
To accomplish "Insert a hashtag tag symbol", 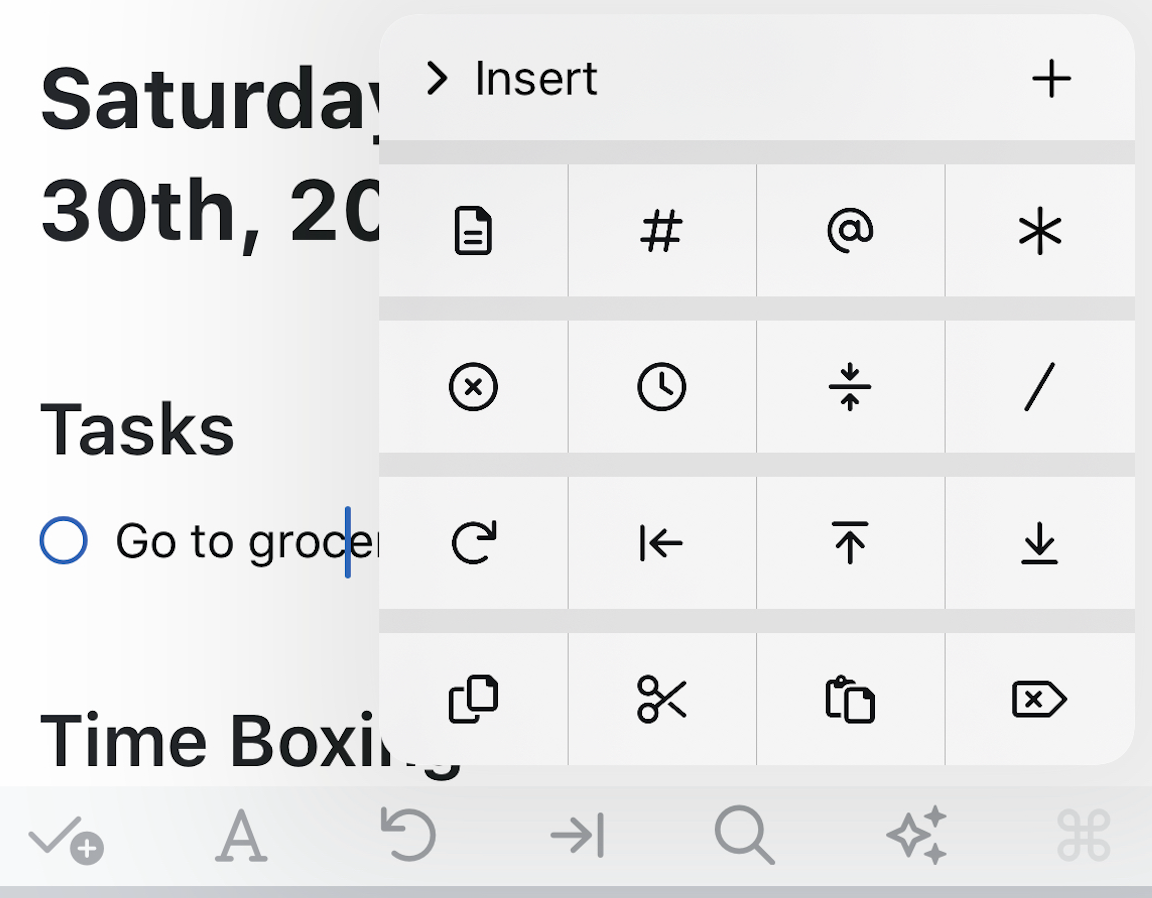I will [661, 231].
